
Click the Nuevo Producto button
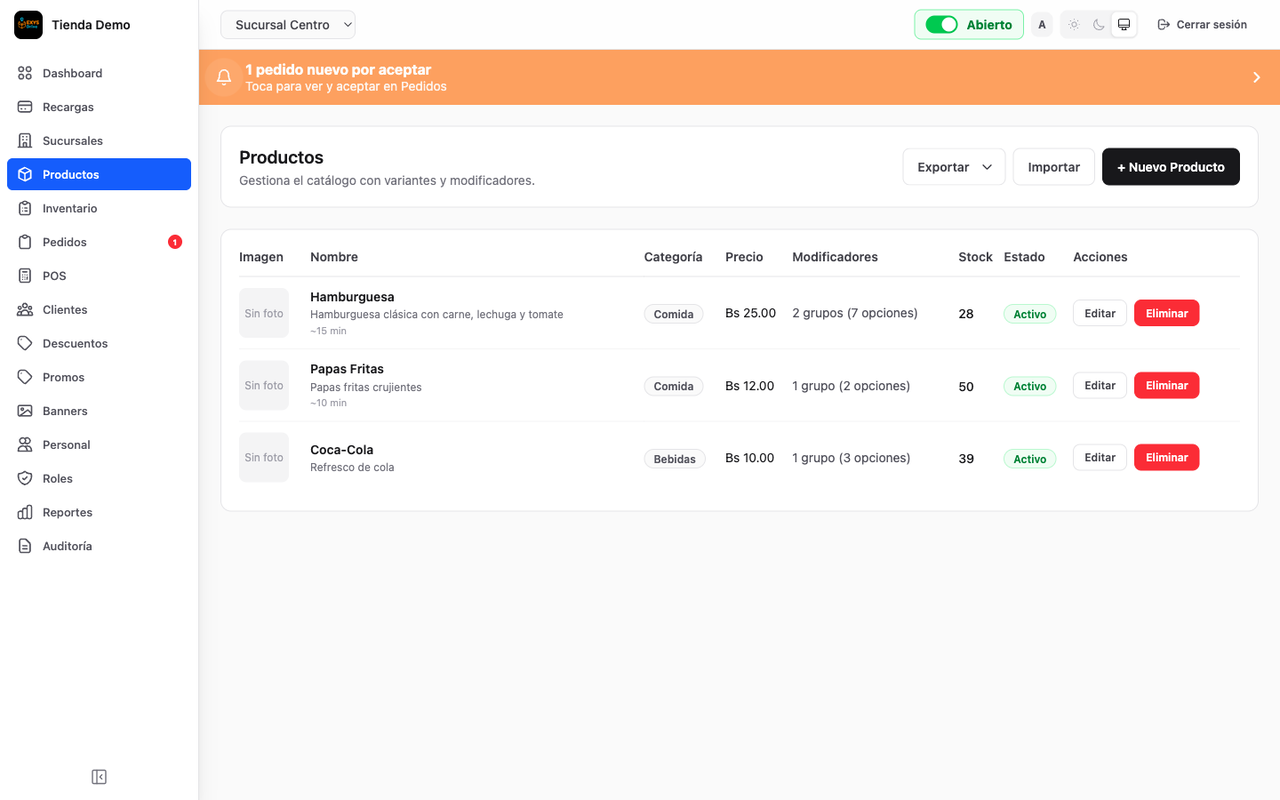point(1171,167)
